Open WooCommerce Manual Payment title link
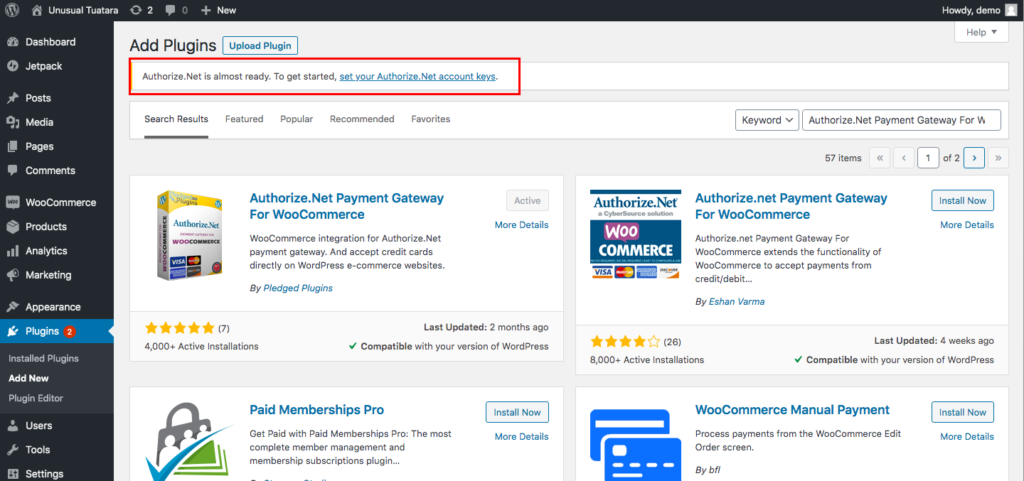This screenshot has height=481, width=1024. 792,411
